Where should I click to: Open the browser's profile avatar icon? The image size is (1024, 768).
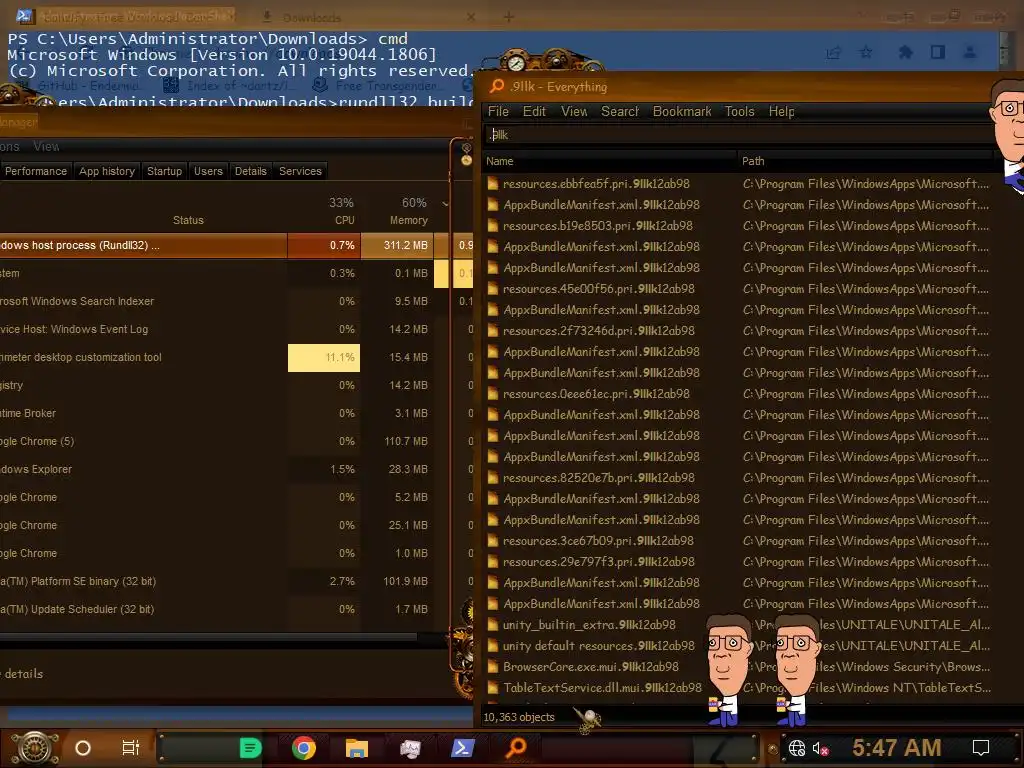tap(970, 52)
